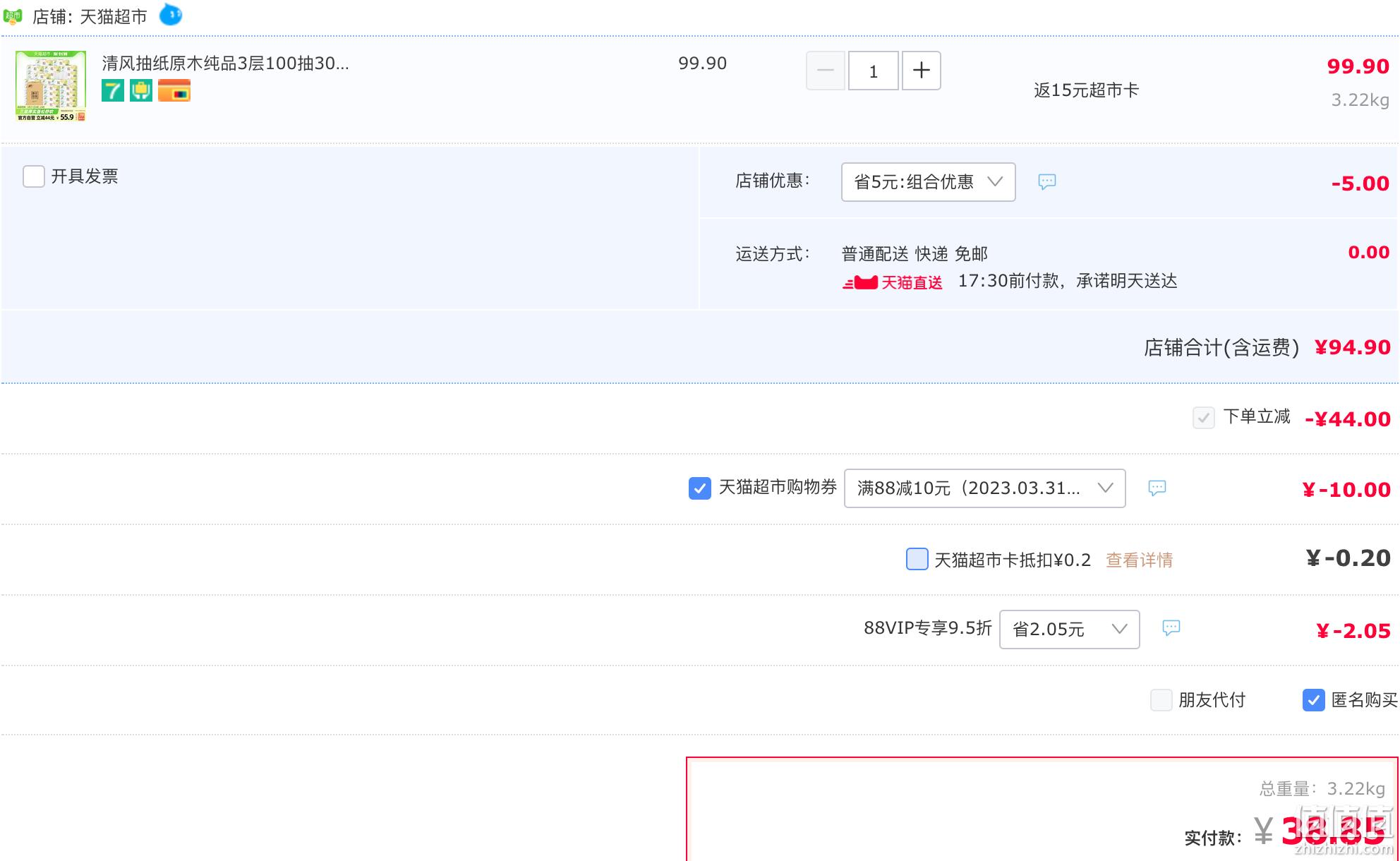Click the comment icon beside 88VIP dropdown
This screenshot has height=861, width=1400.
click(1171, 628)
